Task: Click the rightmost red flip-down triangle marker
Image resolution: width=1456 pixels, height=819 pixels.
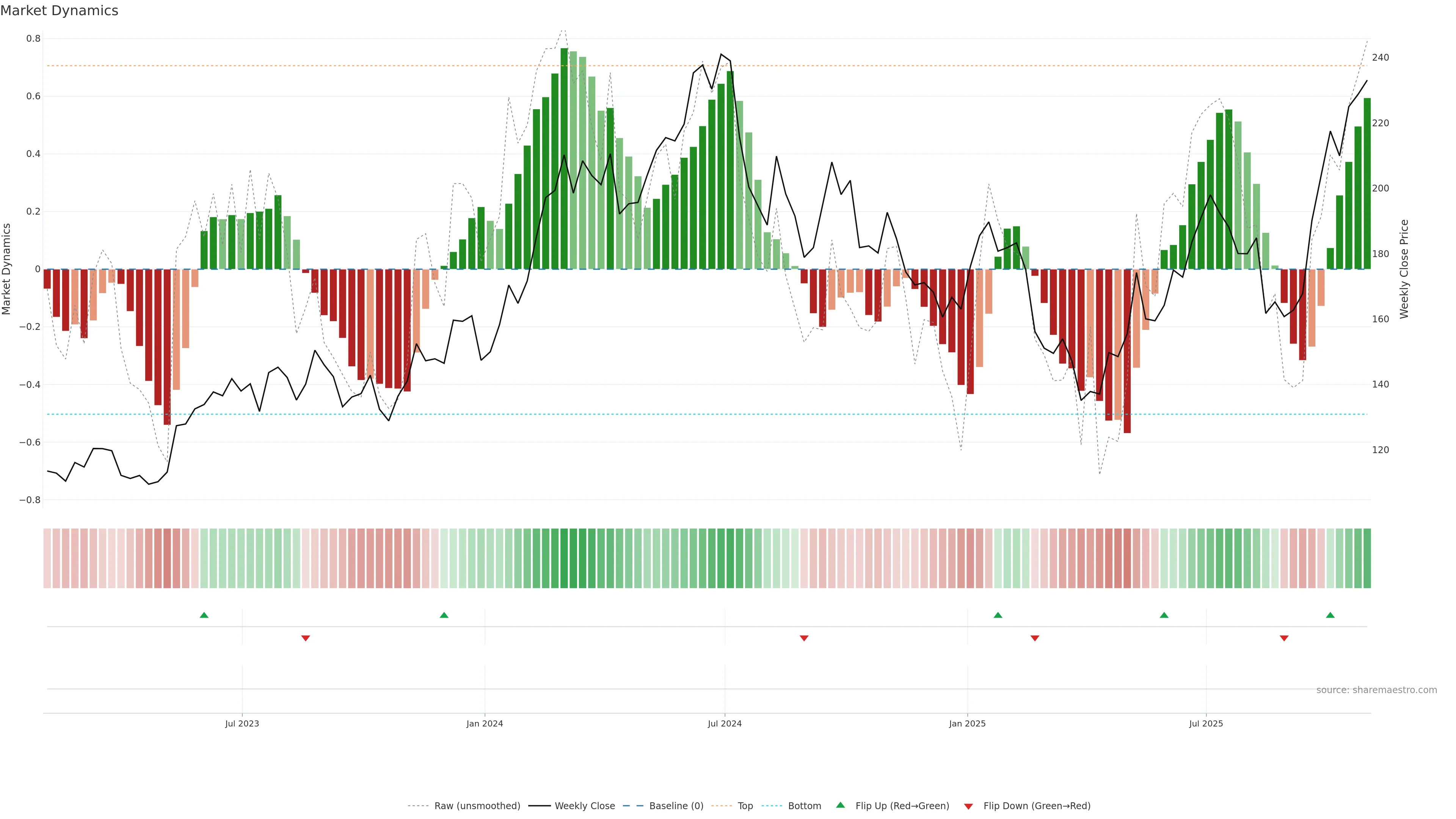Action: (x=1284, y=638)
